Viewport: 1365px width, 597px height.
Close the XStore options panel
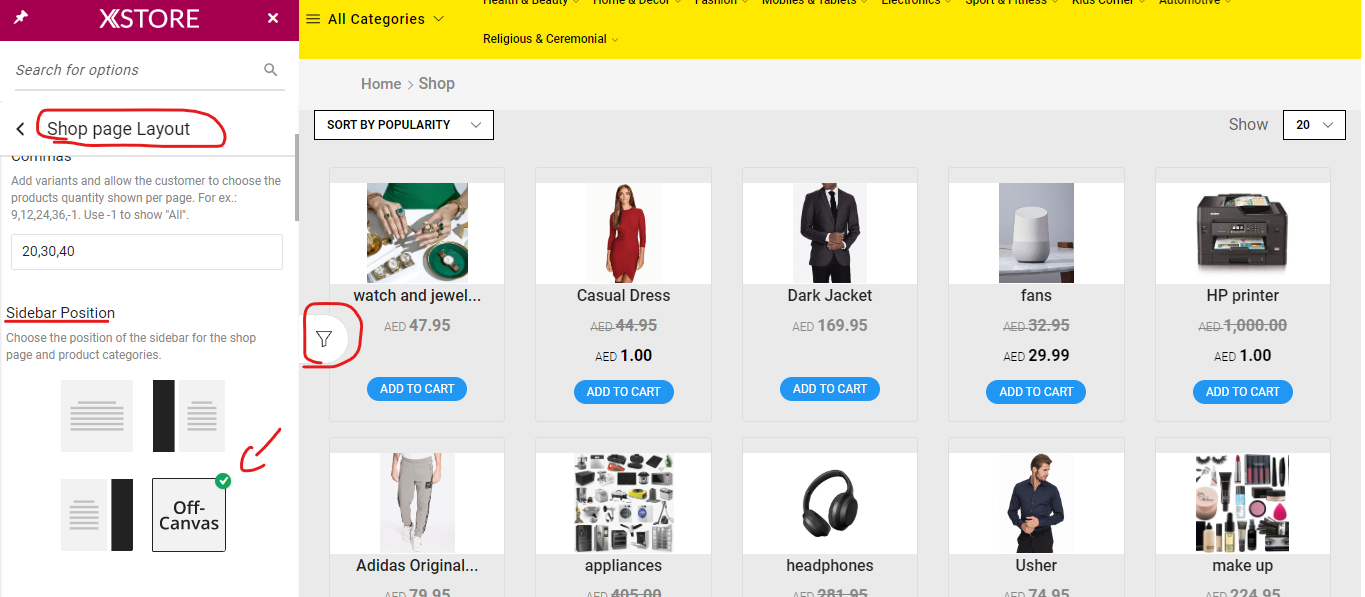[273, 19]
